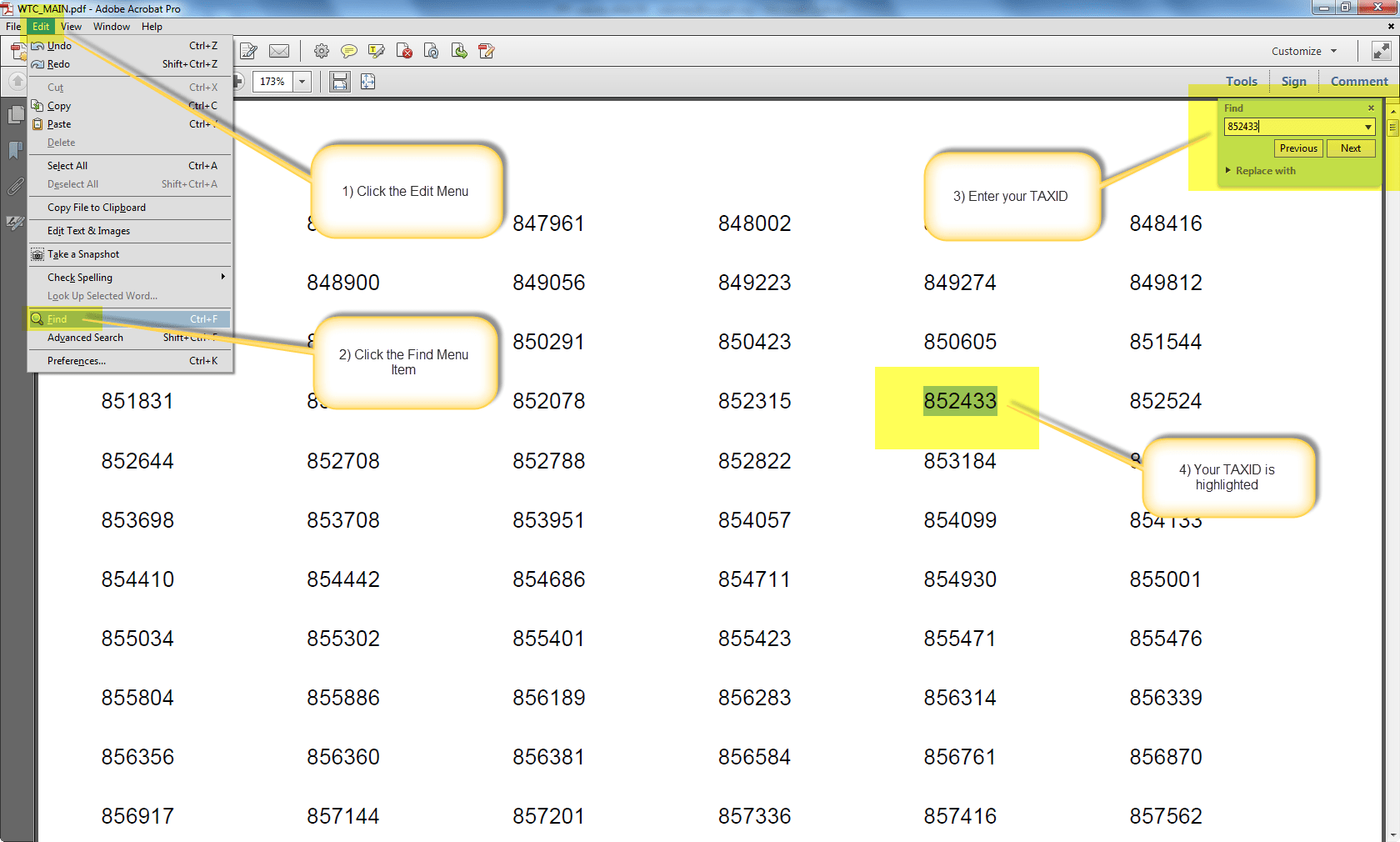Open the zoom level dropdown arrow
The height and width of the screenshot is (842, 1400).
coord(302,82)
